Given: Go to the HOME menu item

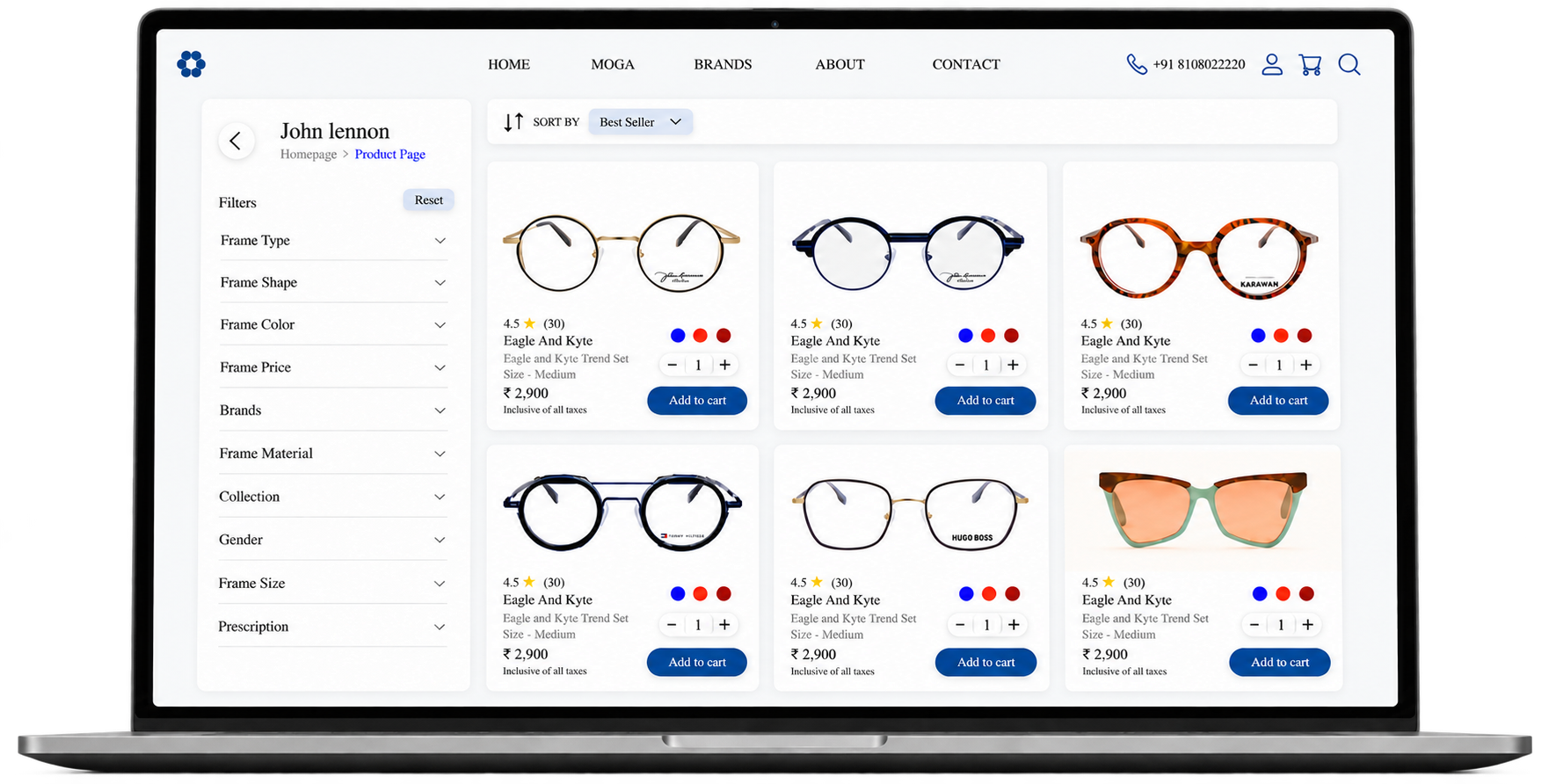Looking at the screenshot, I should pyautogui.click(x=509, y=64).
